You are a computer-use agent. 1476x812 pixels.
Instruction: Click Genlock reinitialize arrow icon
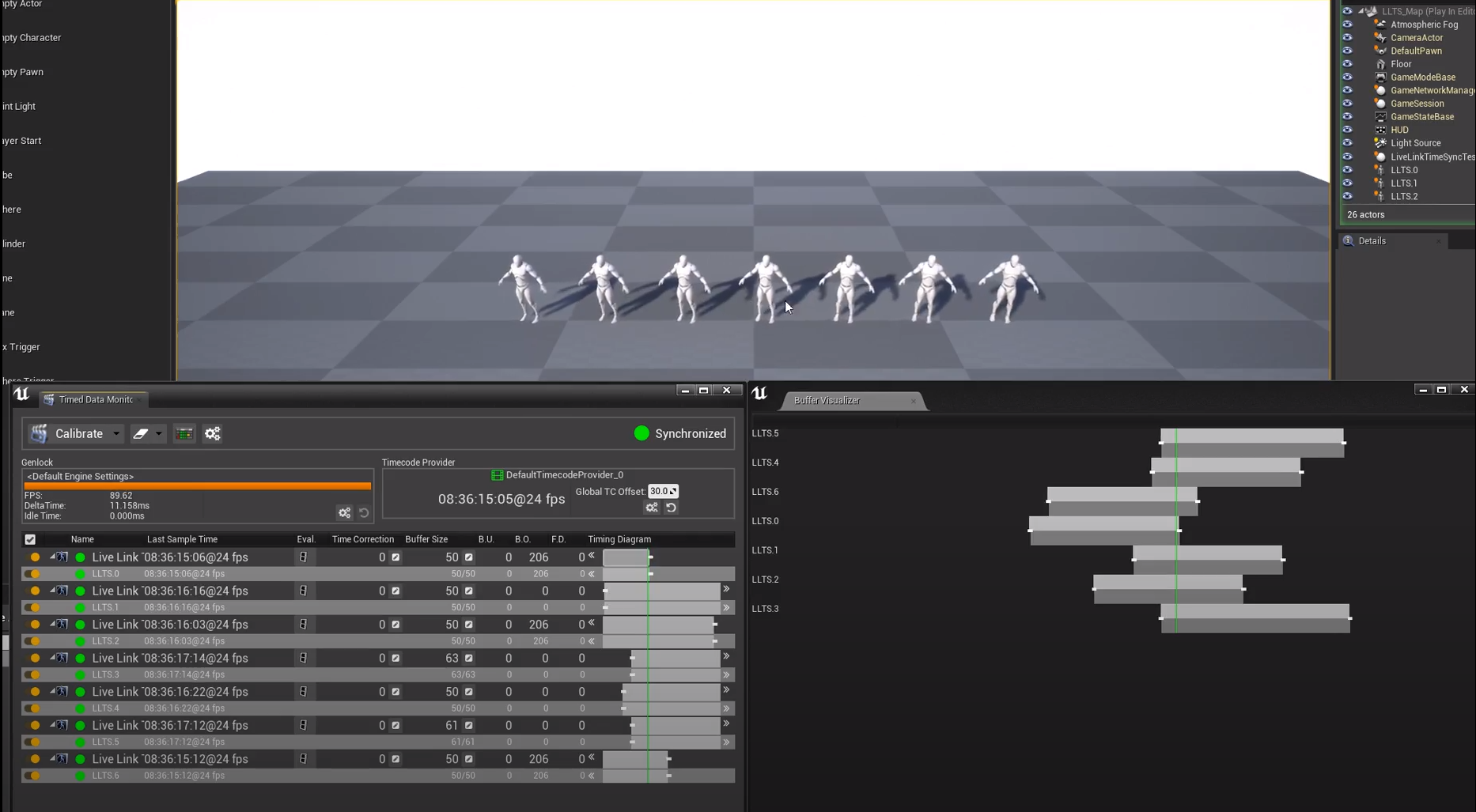pos(364,513)
